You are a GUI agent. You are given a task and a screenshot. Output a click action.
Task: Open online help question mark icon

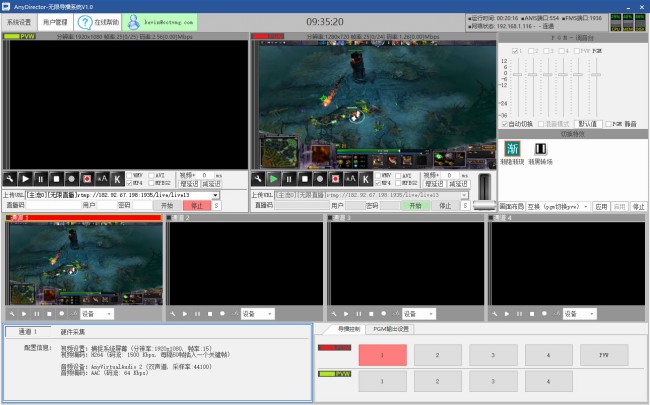point(85,22)
